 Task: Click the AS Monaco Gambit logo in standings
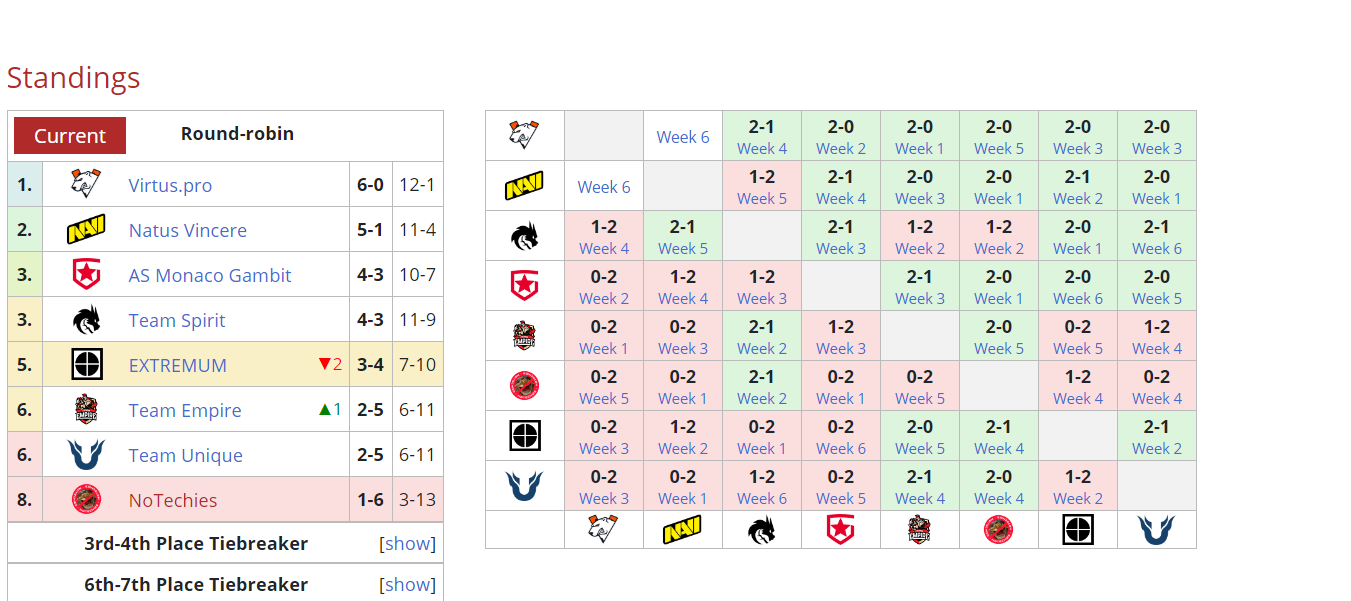[86, 275]
